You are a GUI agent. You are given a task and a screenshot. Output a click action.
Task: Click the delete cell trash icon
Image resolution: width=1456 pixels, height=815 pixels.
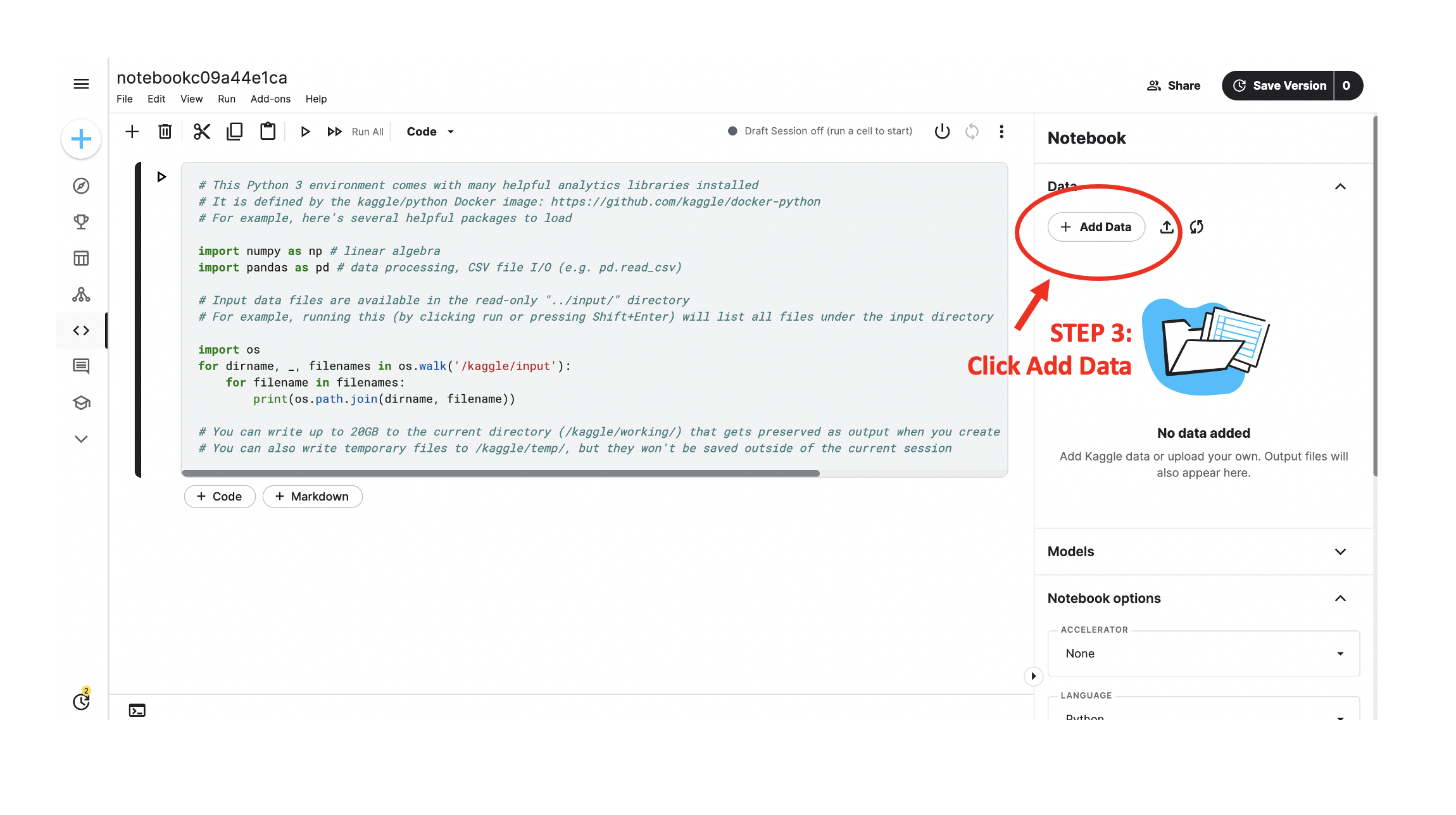(165, 132)
